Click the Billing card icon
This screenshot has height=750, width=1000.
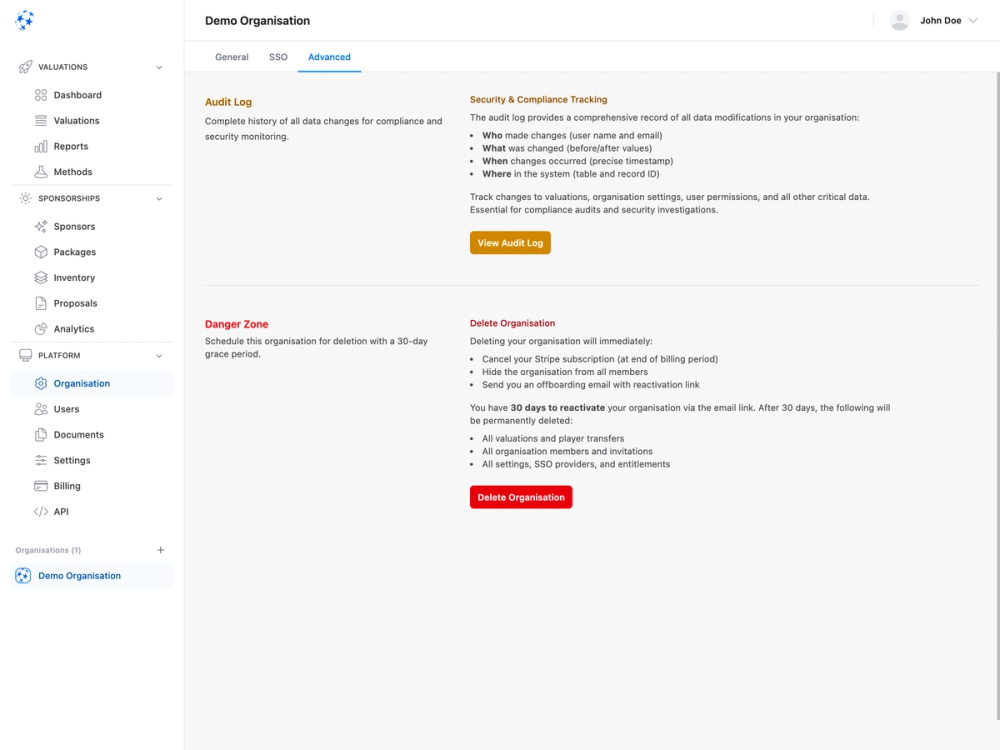click(41, 486)
